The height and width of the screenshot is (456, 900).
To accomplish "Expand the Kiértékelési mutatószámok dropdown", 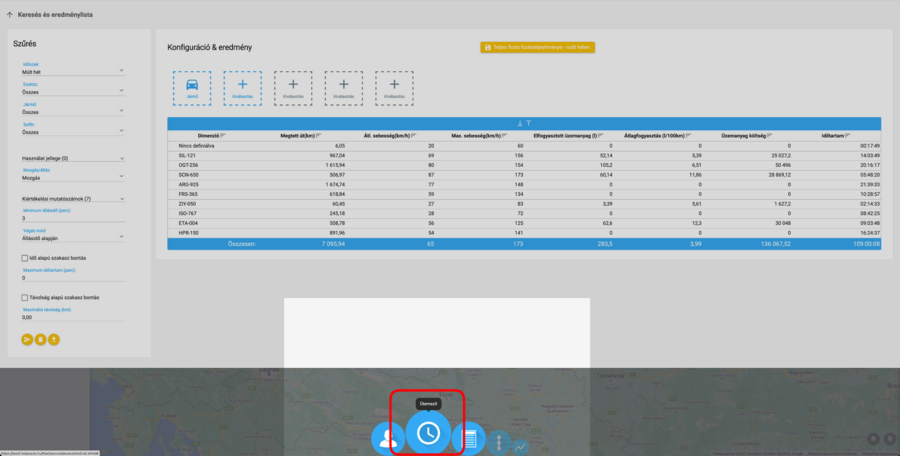I will pyautogui.click(x=72, y=198).
